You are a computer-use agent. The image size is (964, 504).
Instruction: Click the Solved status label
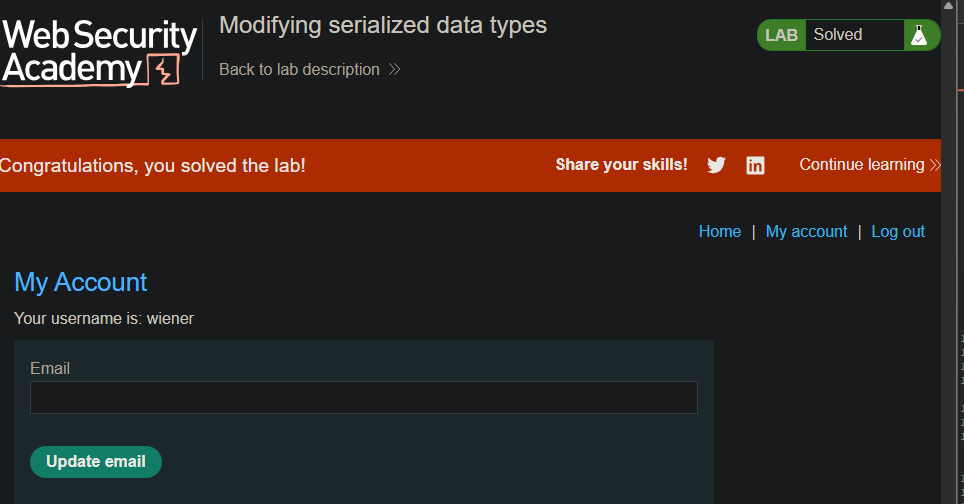837,34
